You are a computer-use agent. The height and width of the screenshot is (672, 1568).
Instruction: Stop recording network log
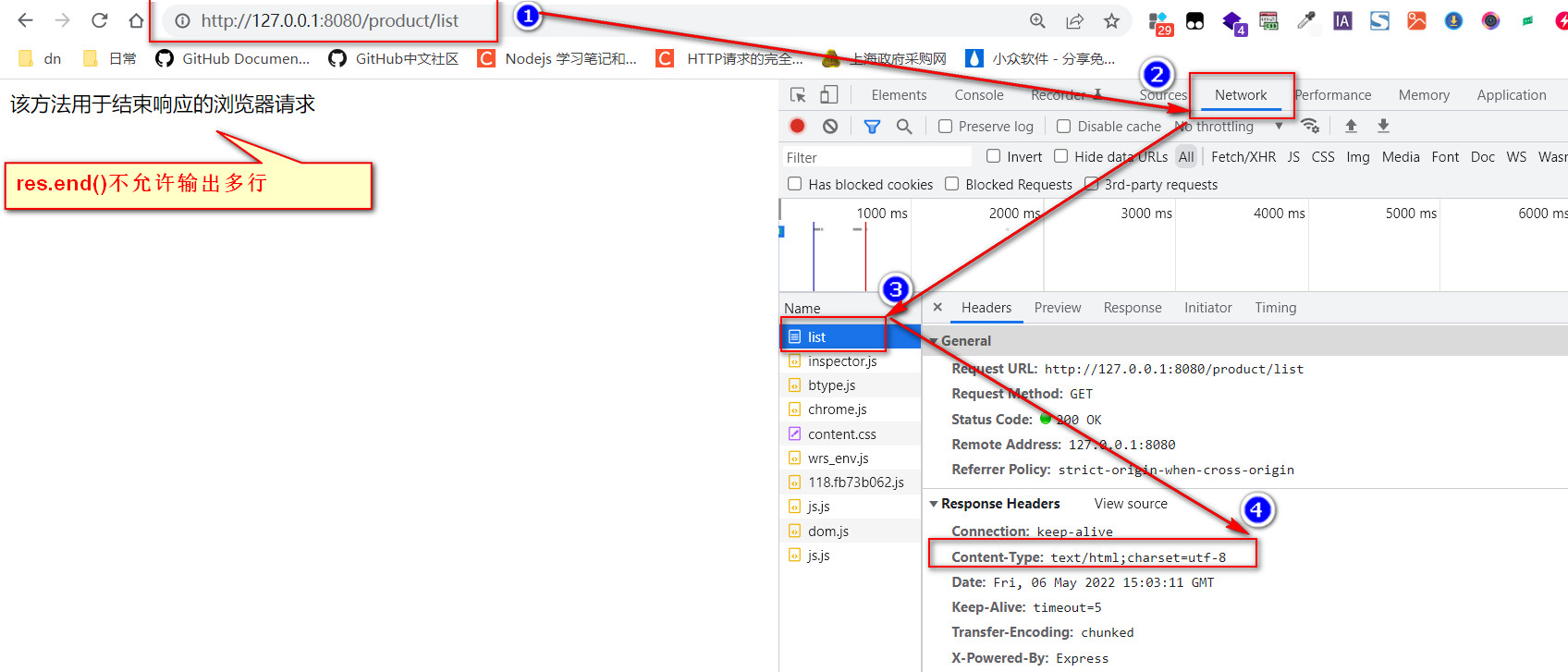(797, 126)
